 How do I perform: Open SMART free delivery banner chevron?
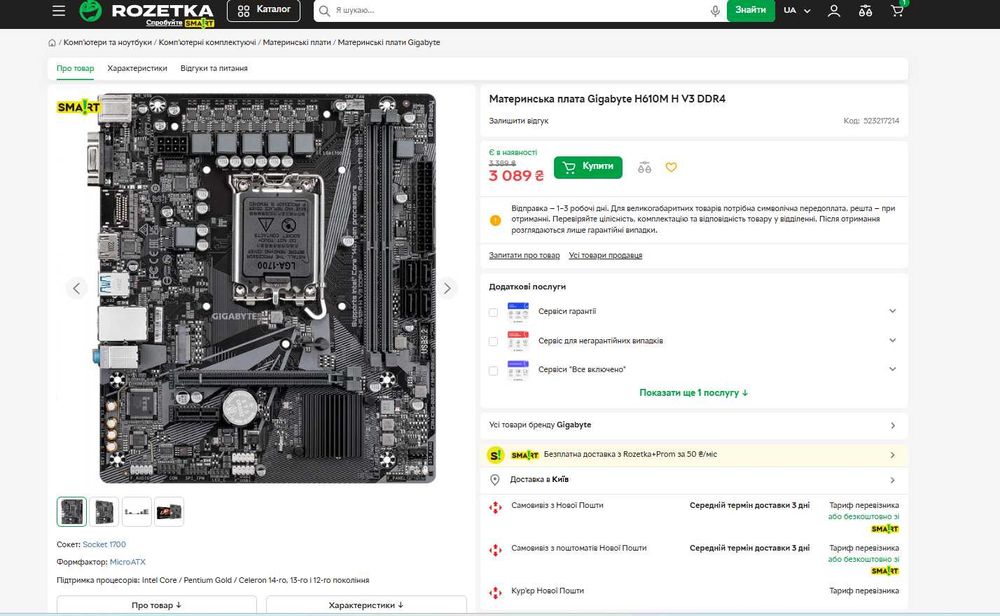pos(892,455)
